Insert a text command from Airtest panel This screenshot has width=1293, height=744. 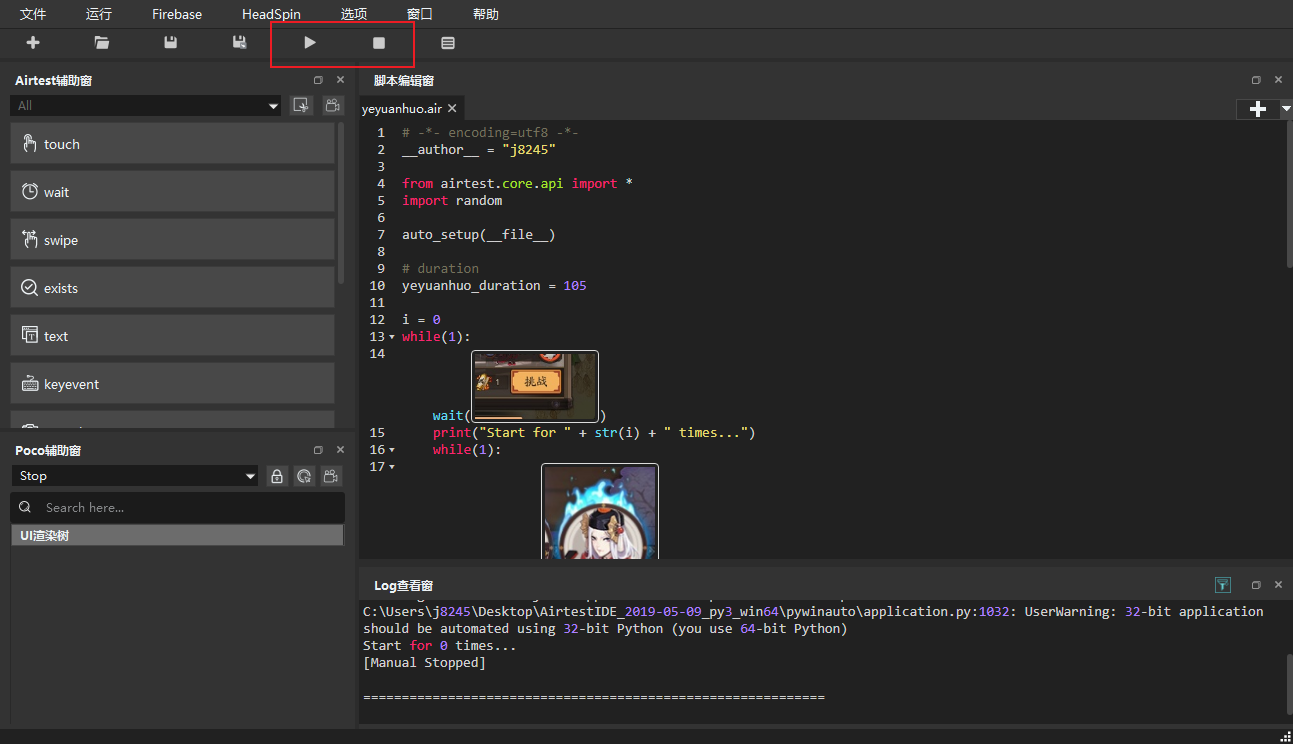click(173, 336)
